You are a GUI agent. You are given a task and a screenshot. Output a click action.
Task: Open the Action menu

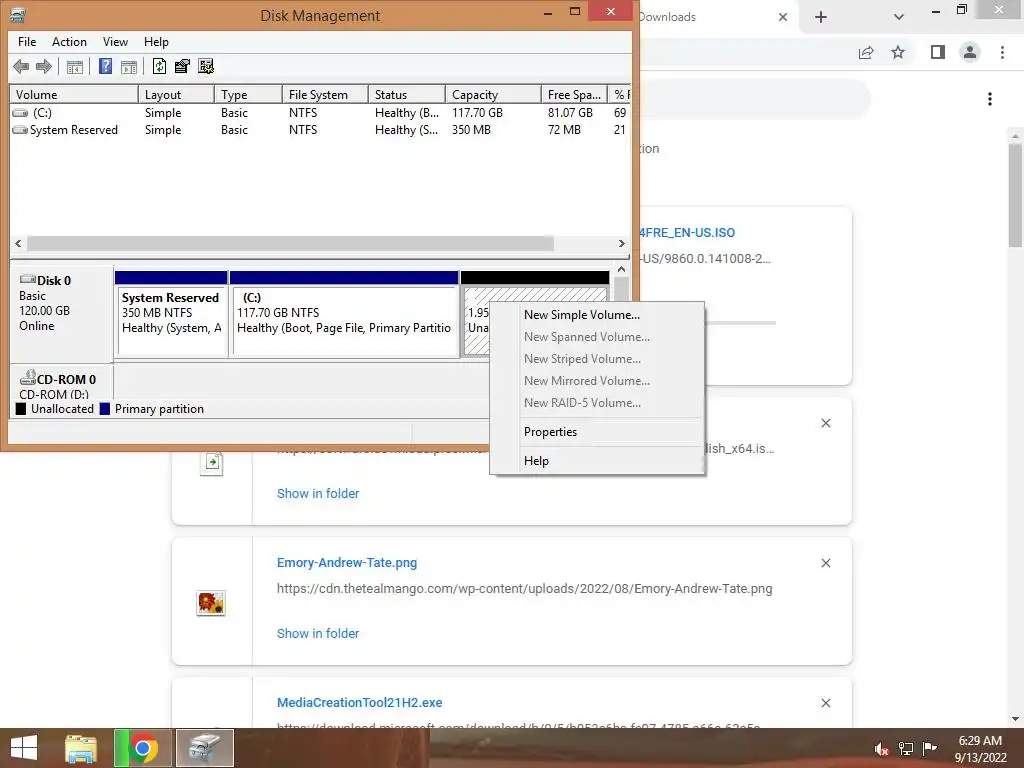coord(69,42)
